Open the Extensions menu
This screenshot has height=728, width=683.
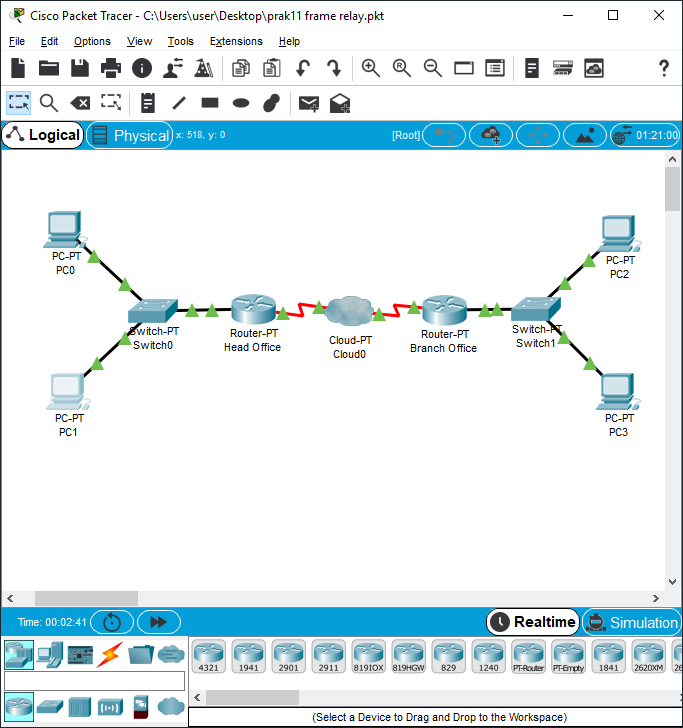[236, 41]
